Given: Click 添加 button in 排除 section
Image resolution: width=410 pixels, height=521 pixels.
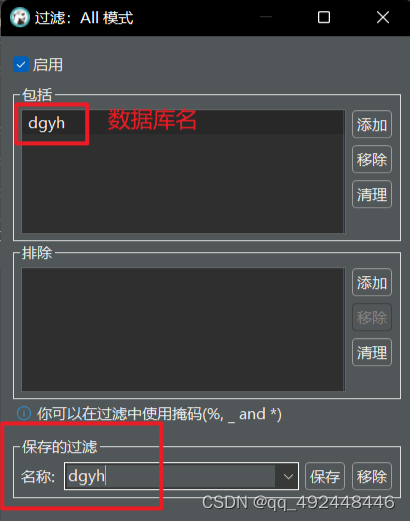Looking at the screenshot, I should pos(372,282).
